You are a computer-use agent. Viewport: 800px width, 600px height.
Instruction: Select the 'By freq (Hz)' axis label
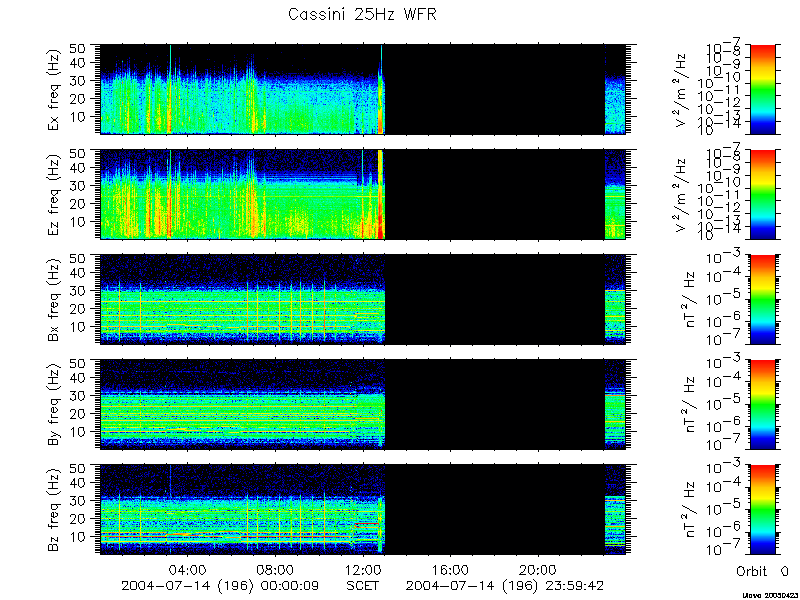point(55,404)
